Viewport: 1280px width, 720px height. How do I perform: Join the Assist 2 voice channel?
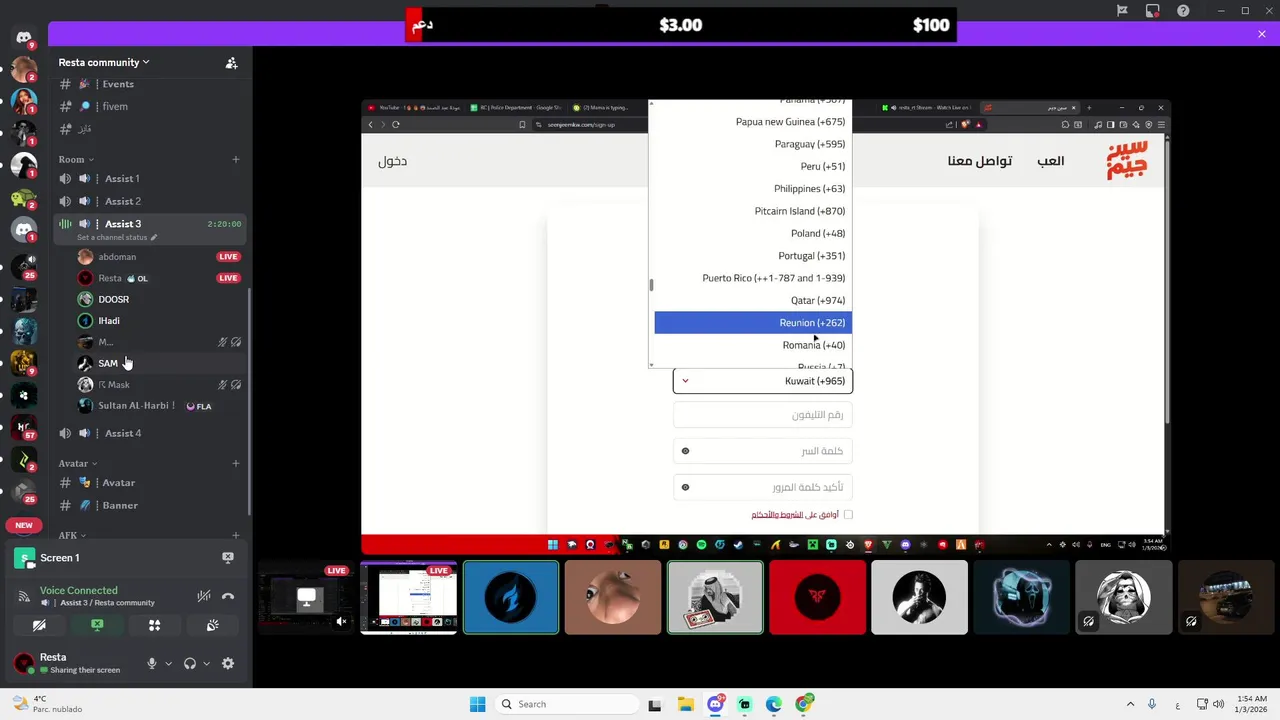(x=150, y=201)
